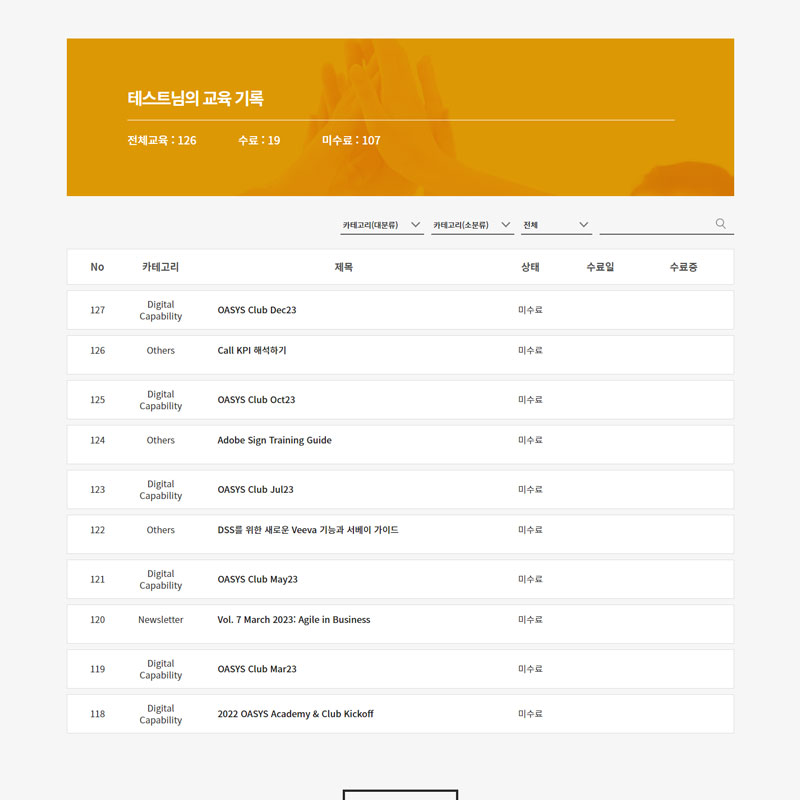The height and width of the screenshot is (800, 800).
Task: Click row number 121
Action: click(97, 580)
